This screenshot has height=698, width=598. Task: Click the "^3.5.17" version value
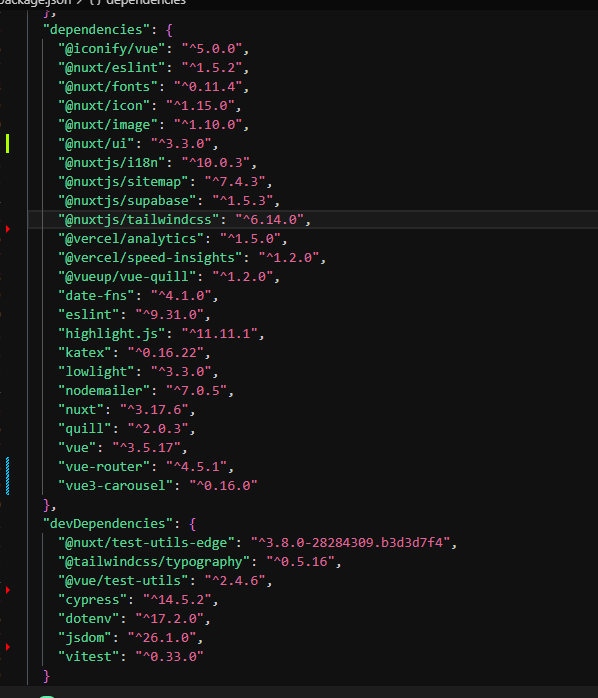(146, 448)
